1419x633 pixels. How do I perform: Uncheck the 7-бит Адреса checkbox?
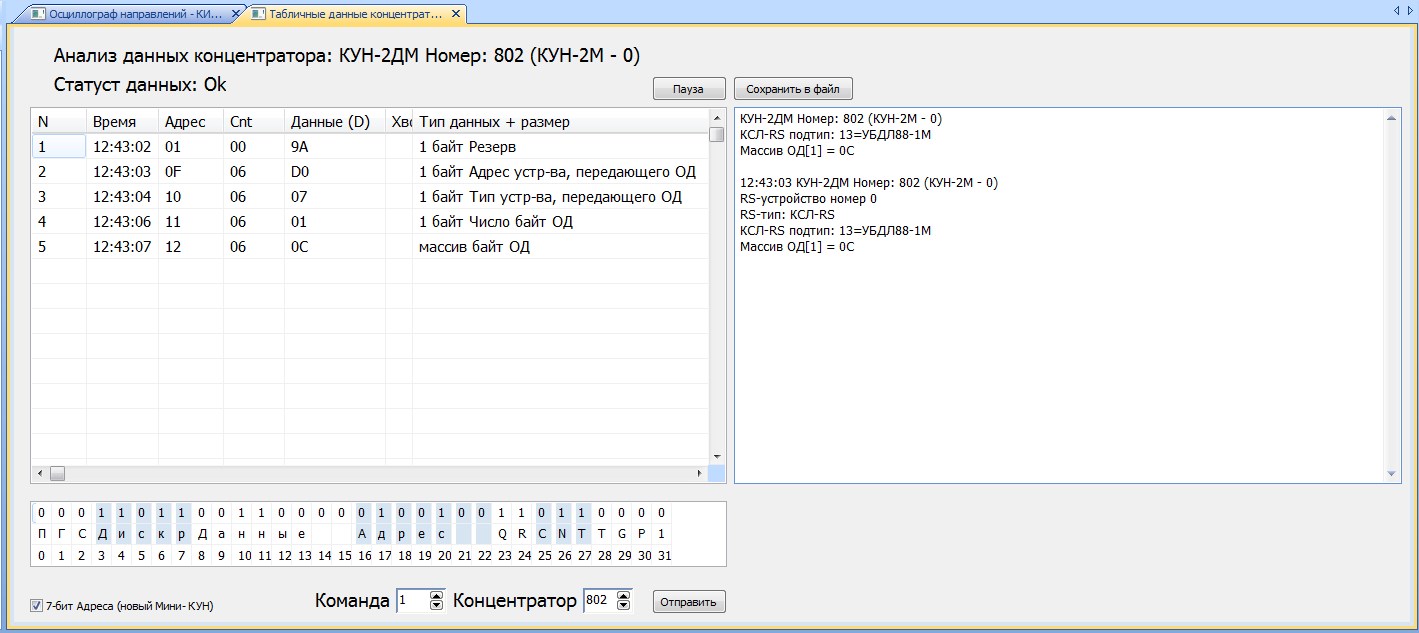[x=37, y=605]
